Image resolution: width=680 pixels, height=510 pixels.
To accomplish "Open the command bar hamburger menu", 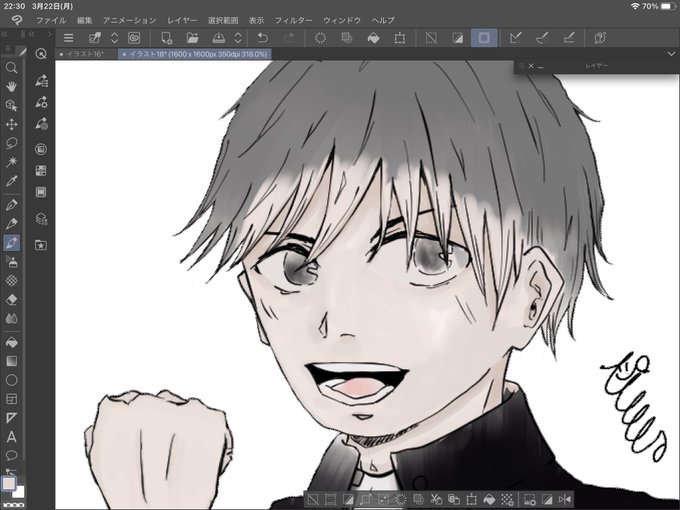I will click(69, 38).
